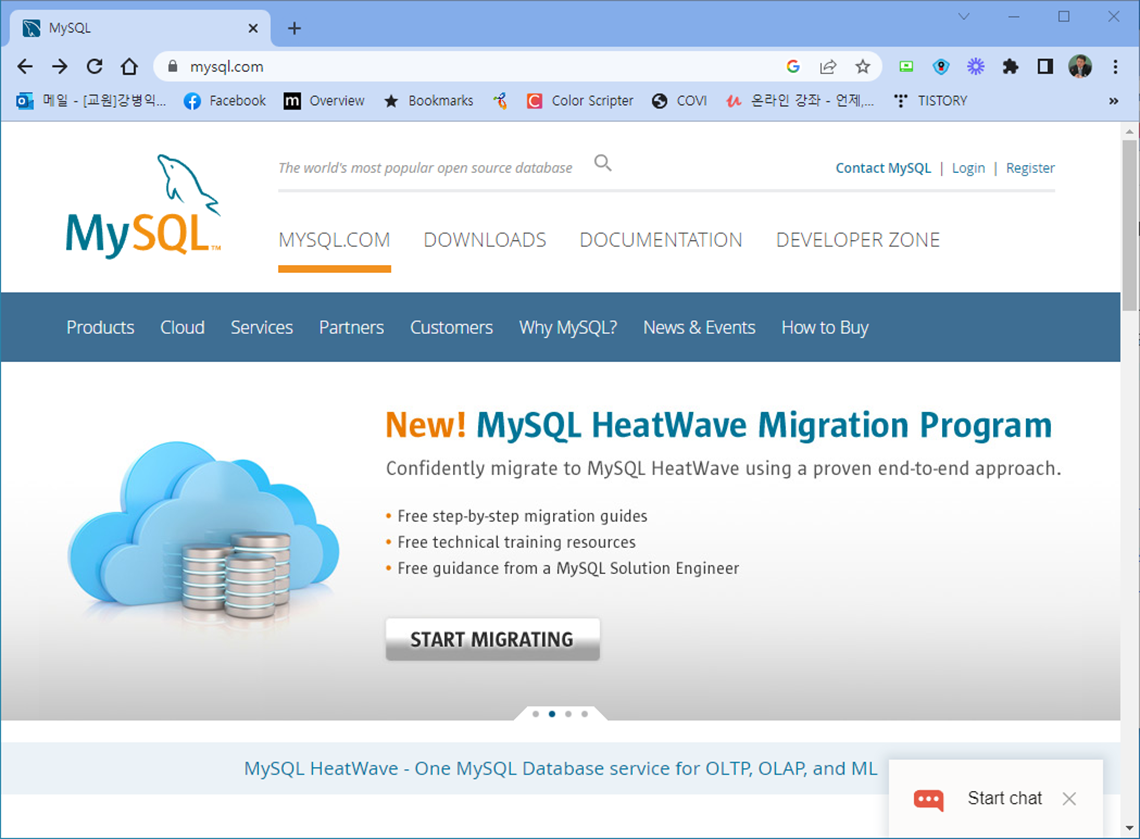
Task: Open the 온라인 강좌 bookmark
Action: click(800, 100)
